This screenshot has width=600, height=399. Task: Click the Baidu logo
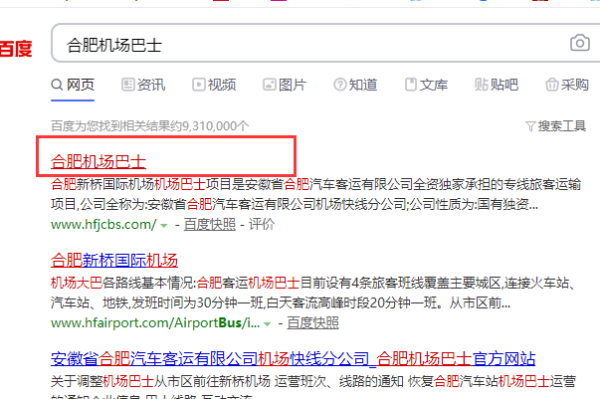pyautogui.click(x=16, y=49)
